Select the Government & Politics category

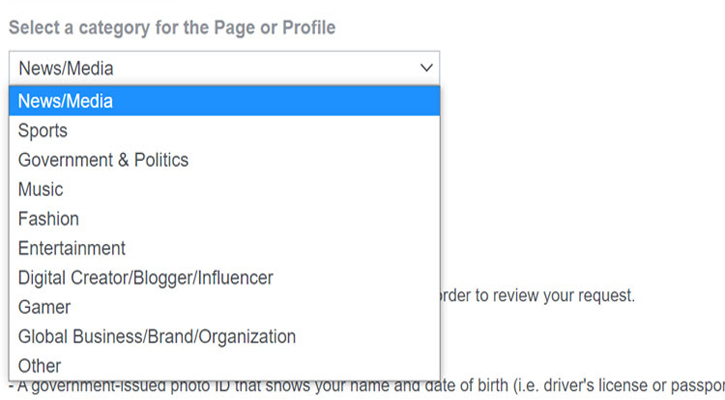click(x=103, y=160)
